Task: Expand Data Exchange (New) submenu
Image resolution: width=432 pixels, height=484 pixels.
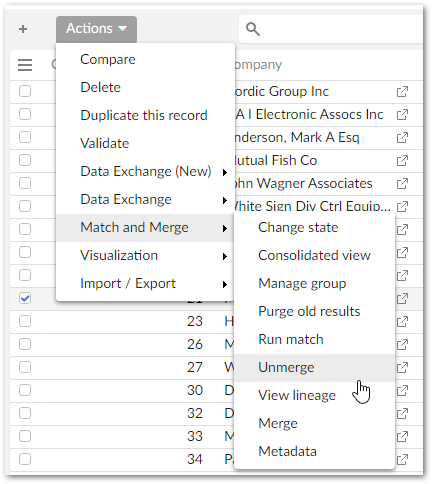Action: 146,172
